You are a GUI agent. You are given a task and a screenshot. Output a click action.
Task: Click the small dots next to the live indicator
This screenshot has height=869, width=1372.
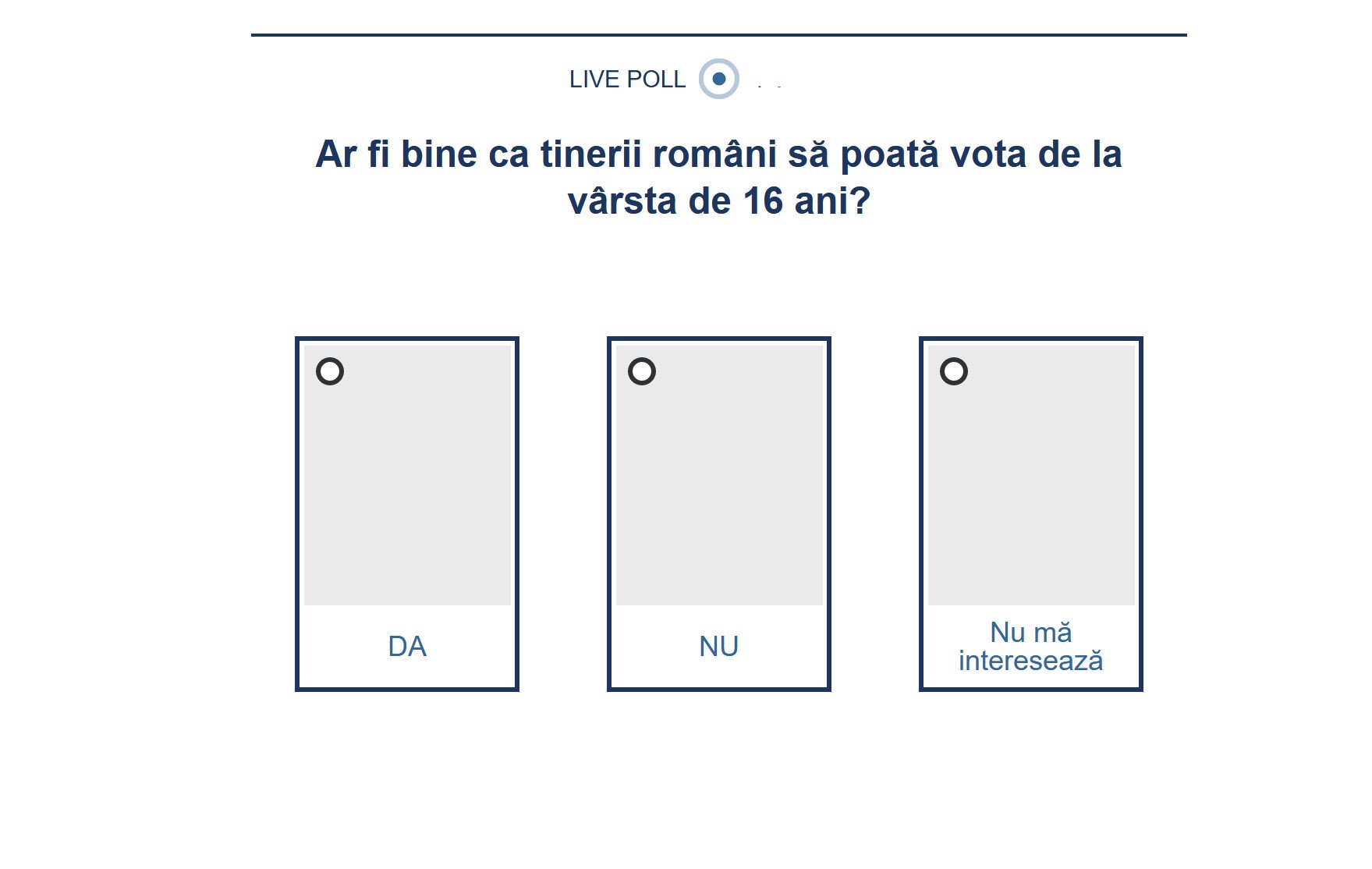tap(770, 84)
